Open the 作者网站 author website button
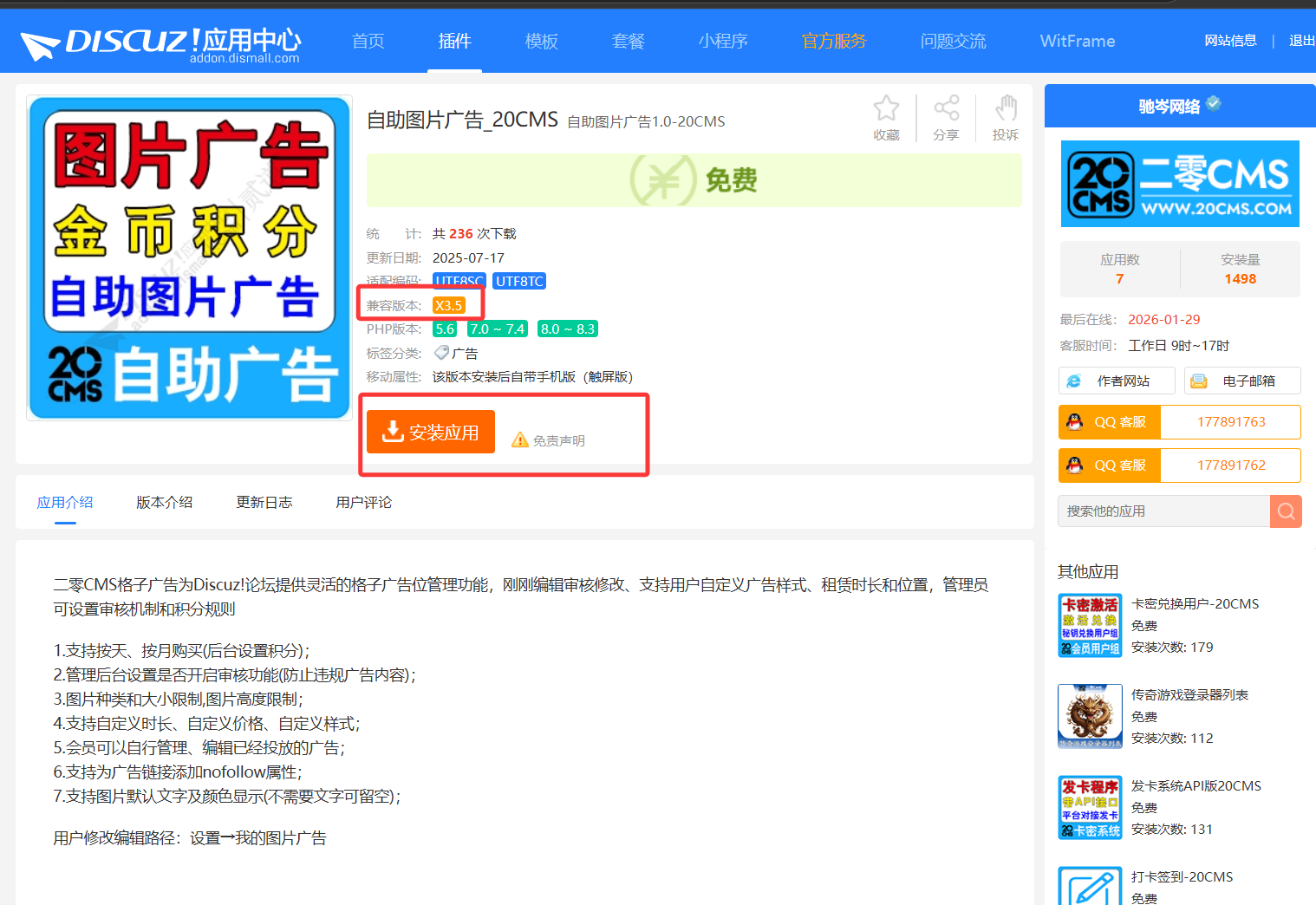The width and height of the screenshot is (1316, 905). point(1117,381)
